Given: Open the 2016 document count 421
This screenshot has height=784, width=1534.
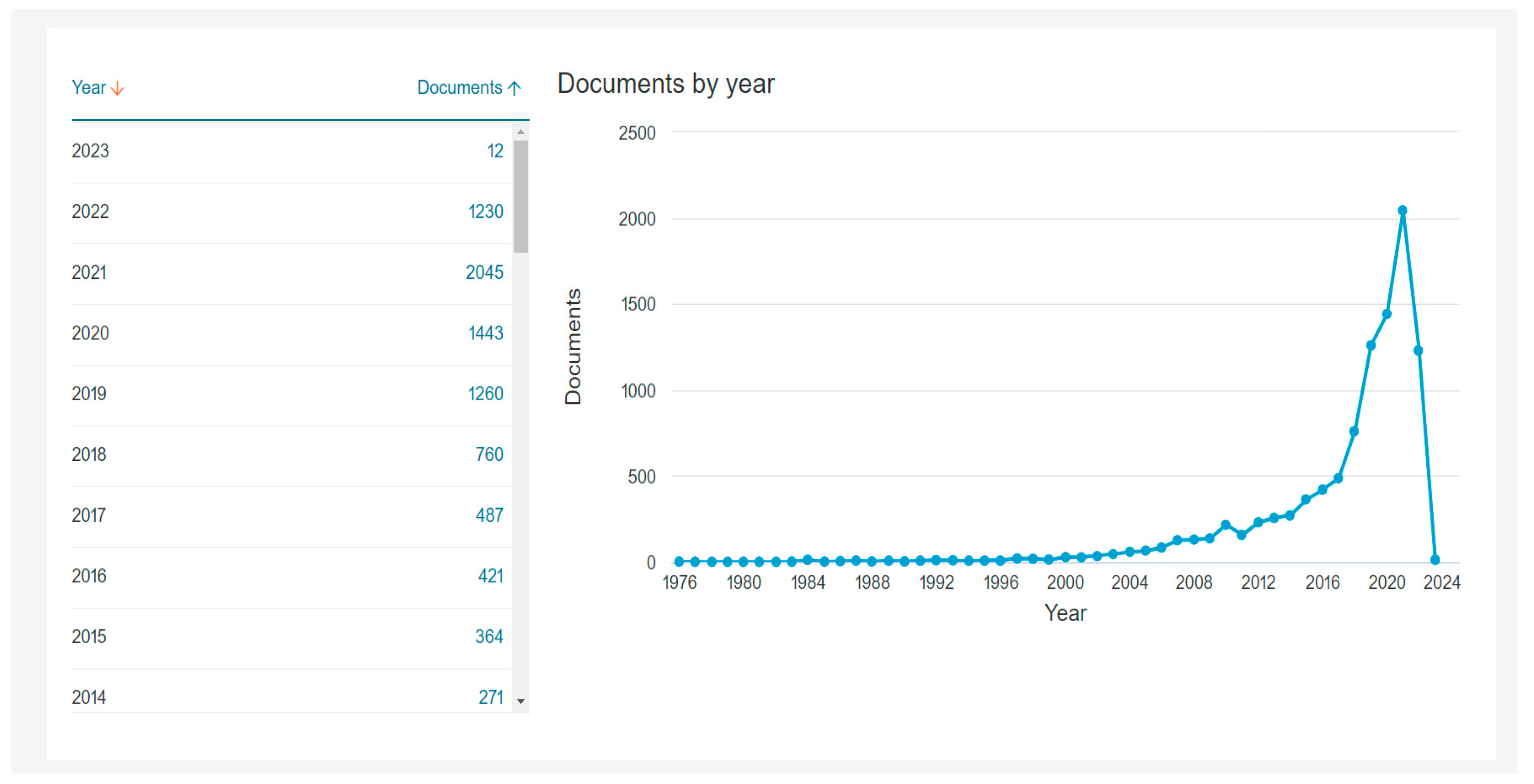Looking at the screenshot, I should pos(490,576).
